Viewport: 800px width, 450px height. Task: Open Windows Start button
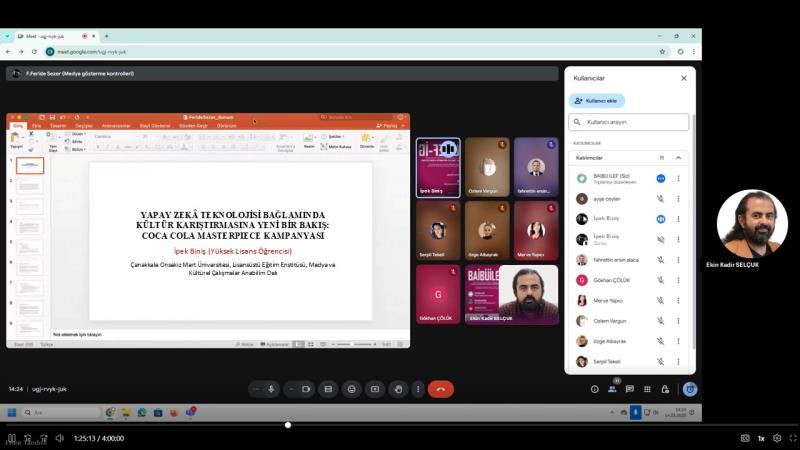point(12,412)
